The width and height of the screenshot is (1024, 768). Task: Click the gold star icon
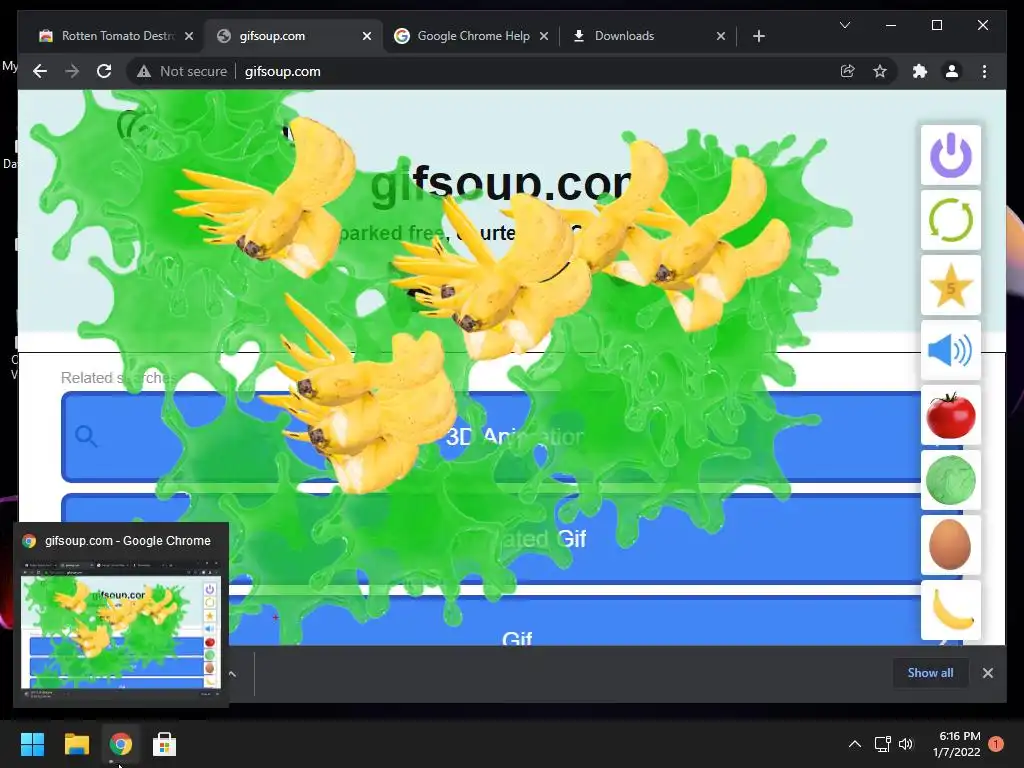pos(951,285)
